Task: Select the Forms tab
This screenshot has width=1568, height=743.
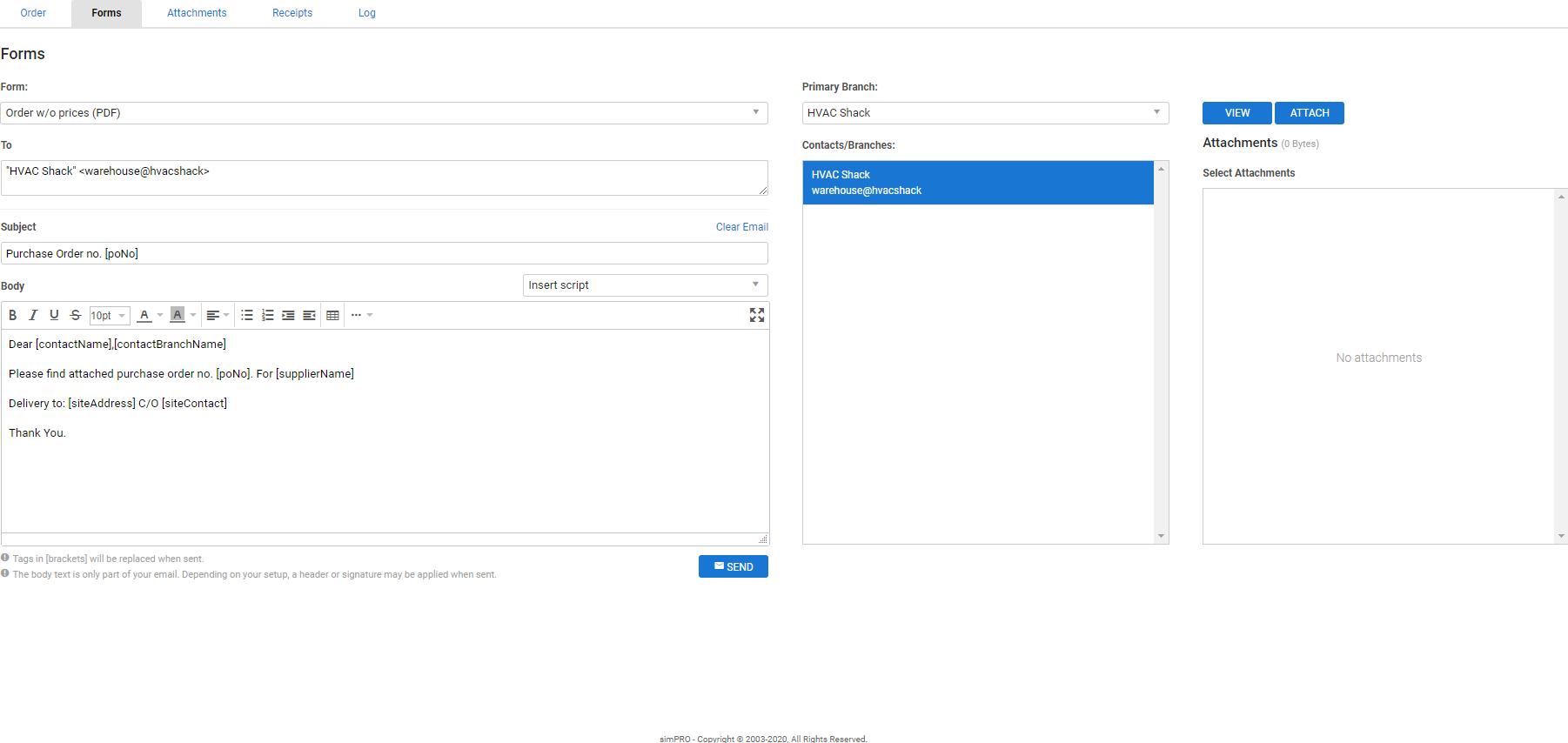Action: coord(106,13)
